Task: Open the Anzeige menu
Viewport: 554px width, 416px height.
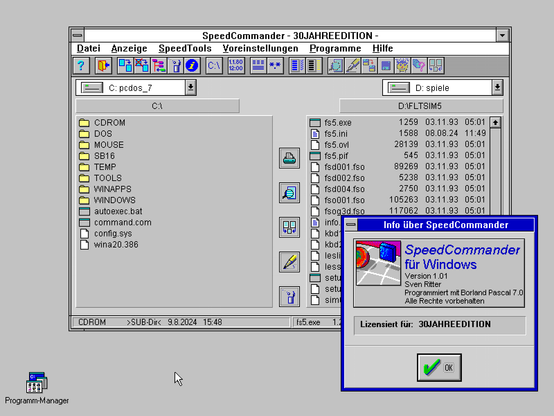Action: point(129,48)
